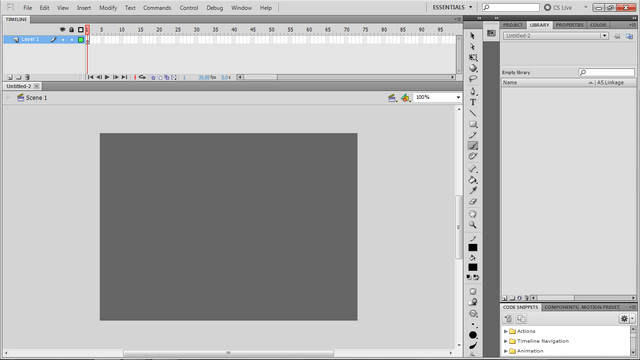Pick the Pencil tool
Viewport: 640px width, 360px height.
[473, 135]
